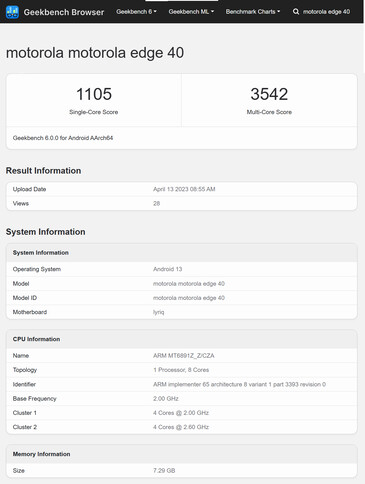Click the Upload Date label
365x484 pixels.
click(x=29, y=189)
